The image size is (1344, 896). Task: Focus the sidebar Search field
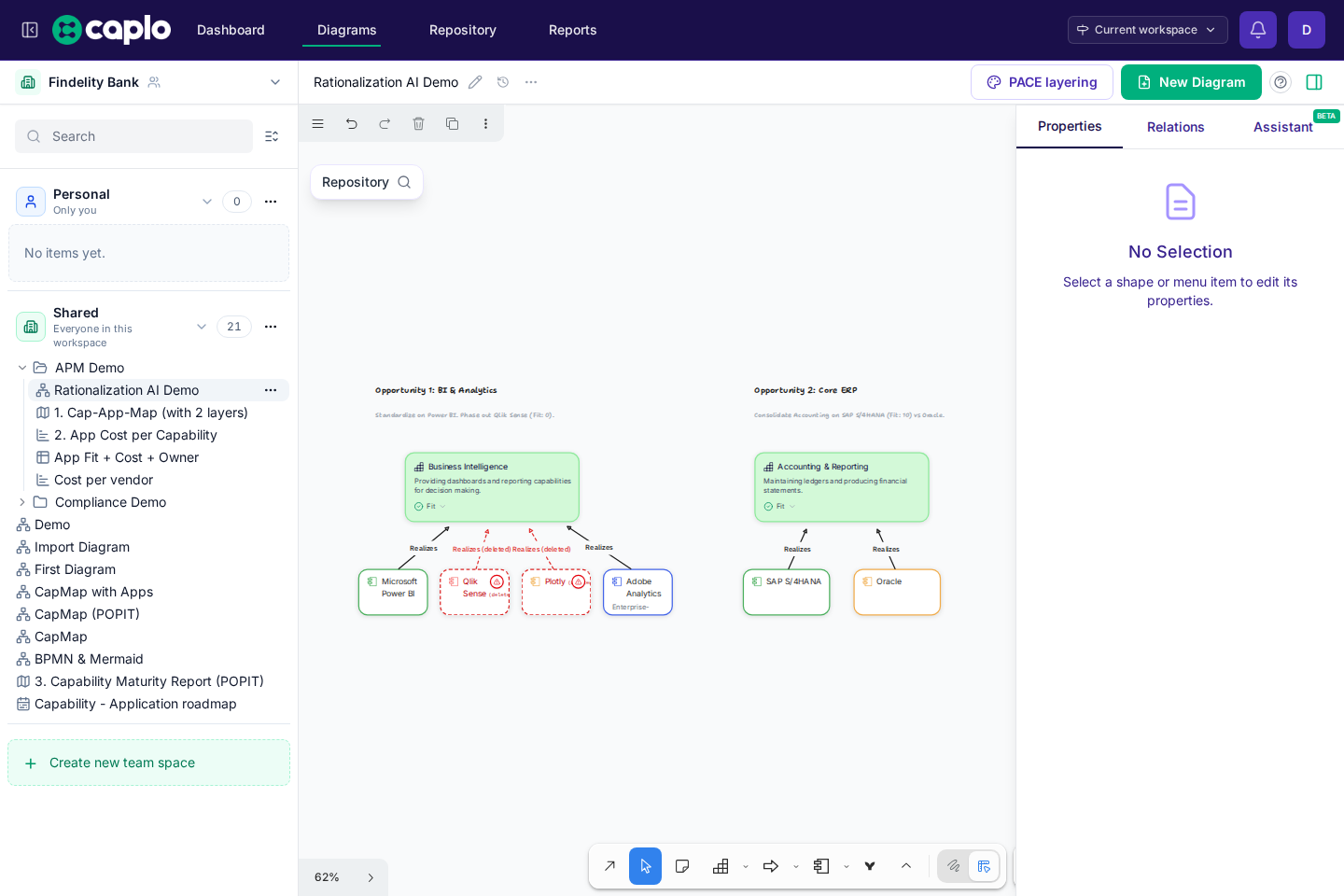(133, 136)
